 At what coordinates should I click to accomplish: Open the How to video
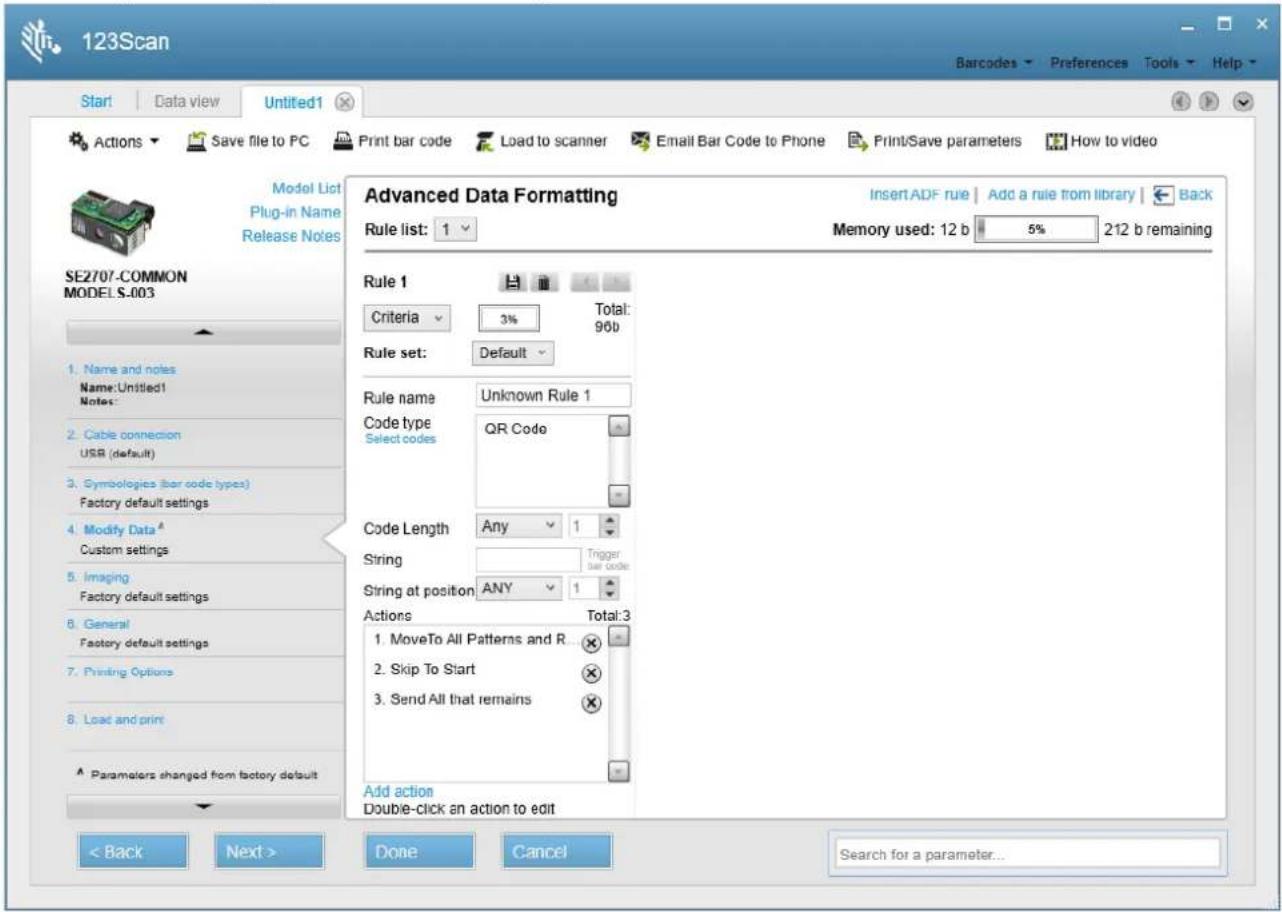pyautogui.click(x=1101, y=141)
